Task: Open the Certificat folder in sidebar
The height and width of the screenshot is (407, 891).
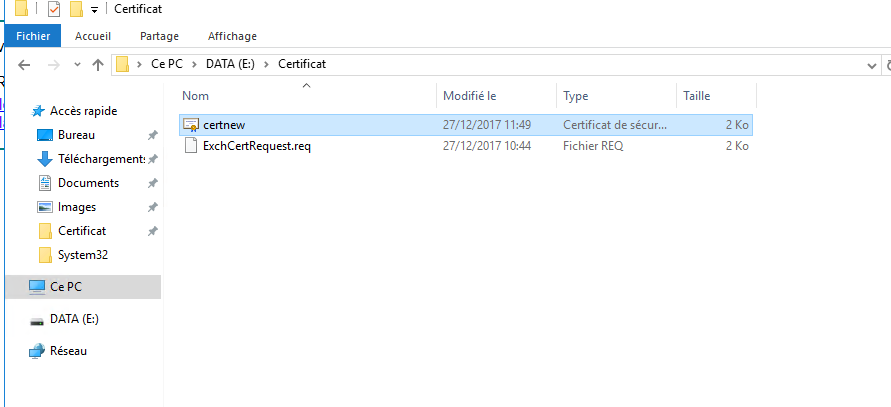Action: click(x=82, y=231)
